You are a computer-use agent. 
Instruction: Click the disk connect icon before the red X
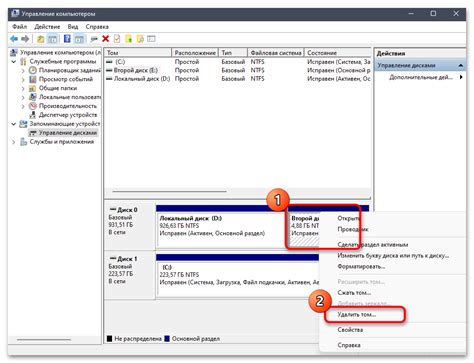tap(94, 39)
